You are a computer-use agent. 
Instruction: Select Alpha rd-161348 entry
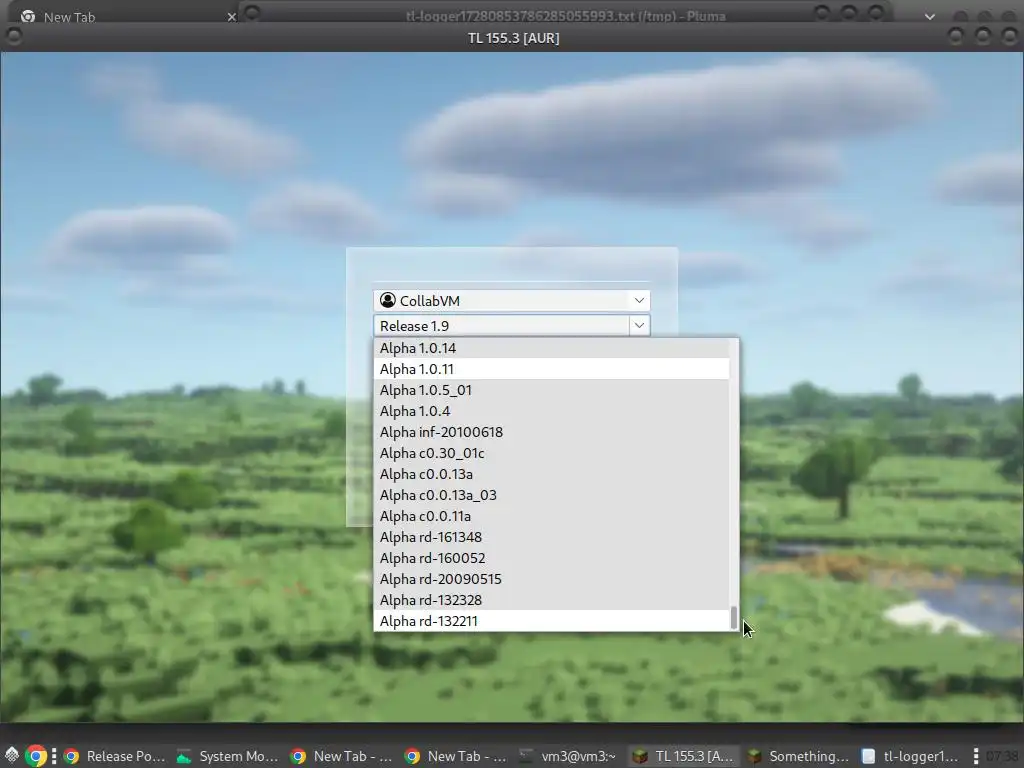tap(551, 537)
